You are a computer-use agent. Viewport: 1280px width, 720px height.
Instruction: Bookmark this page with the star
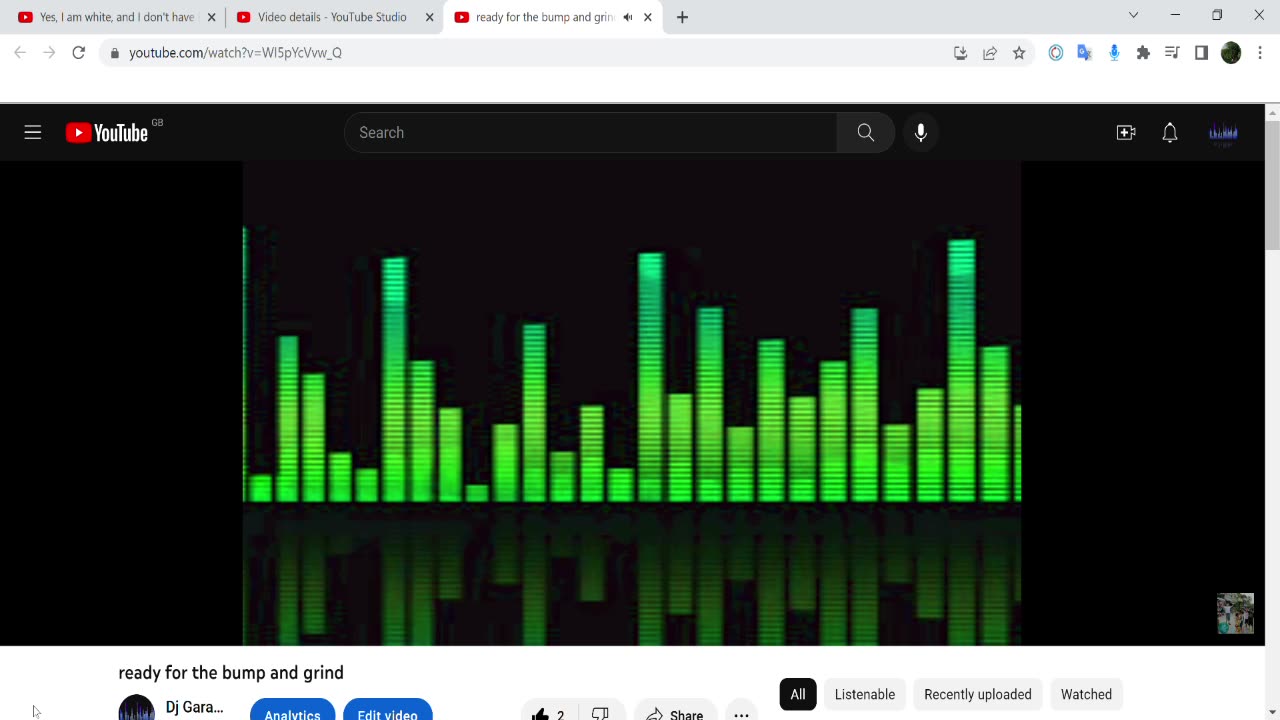[x=1019, y=53]
